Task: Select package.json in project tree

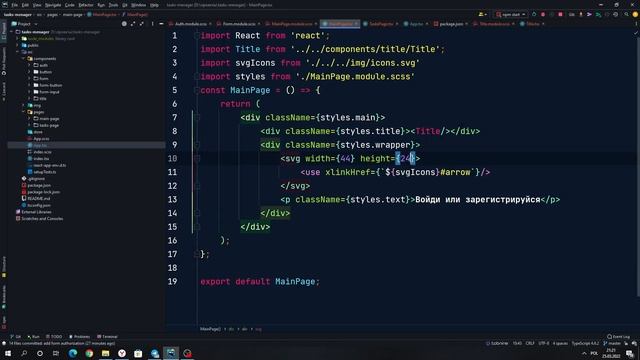Action: pyautogui.click(x=36, y=185)
